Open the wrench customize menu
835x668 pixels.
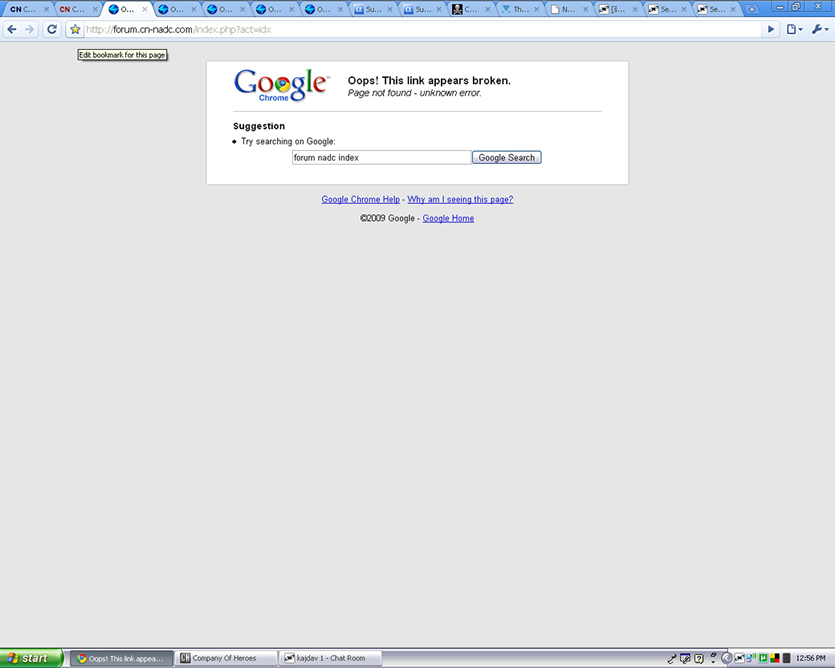pos(820,29)
